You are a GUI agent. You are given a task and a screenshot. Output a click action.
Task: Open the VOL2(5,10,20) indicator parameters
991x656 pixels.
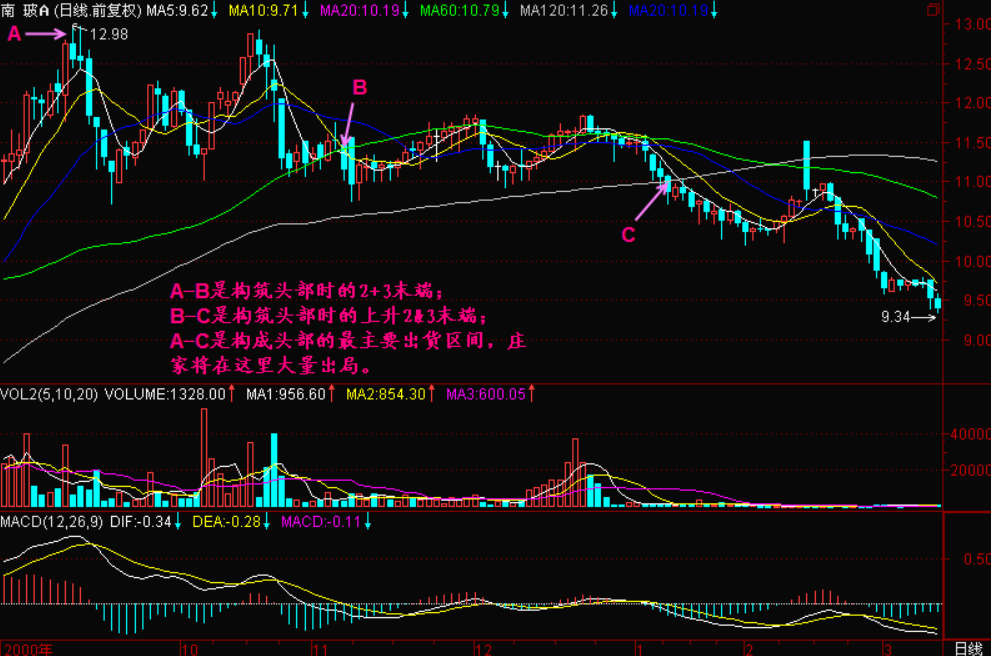pyautogui.click(x=48, y=394)
